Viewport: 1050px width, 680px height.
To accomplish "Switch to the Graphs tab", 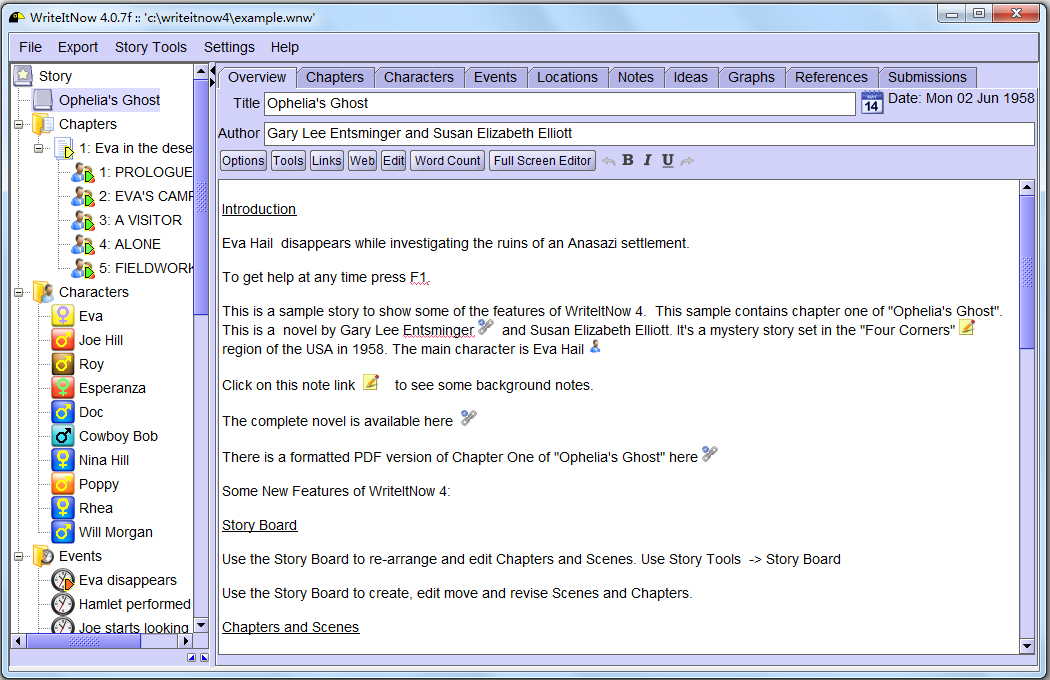I will [x=751, y=77].
